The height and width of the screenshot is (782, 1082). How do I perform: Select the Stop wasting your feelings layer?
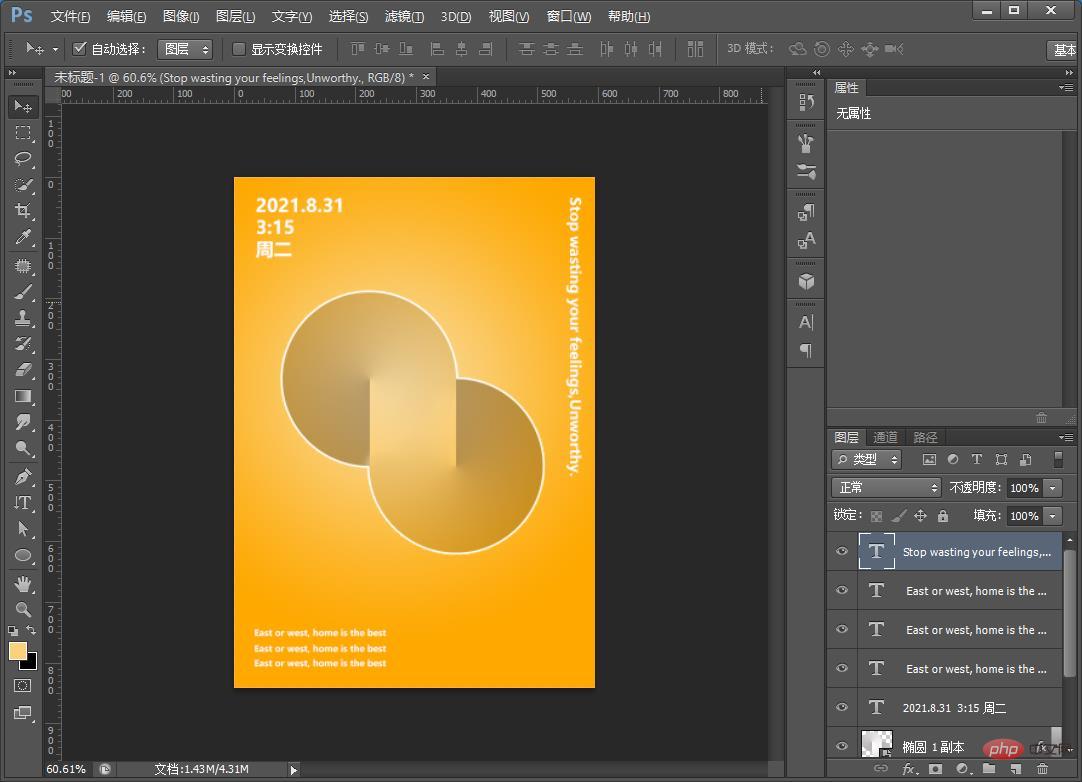coord(976,552)
